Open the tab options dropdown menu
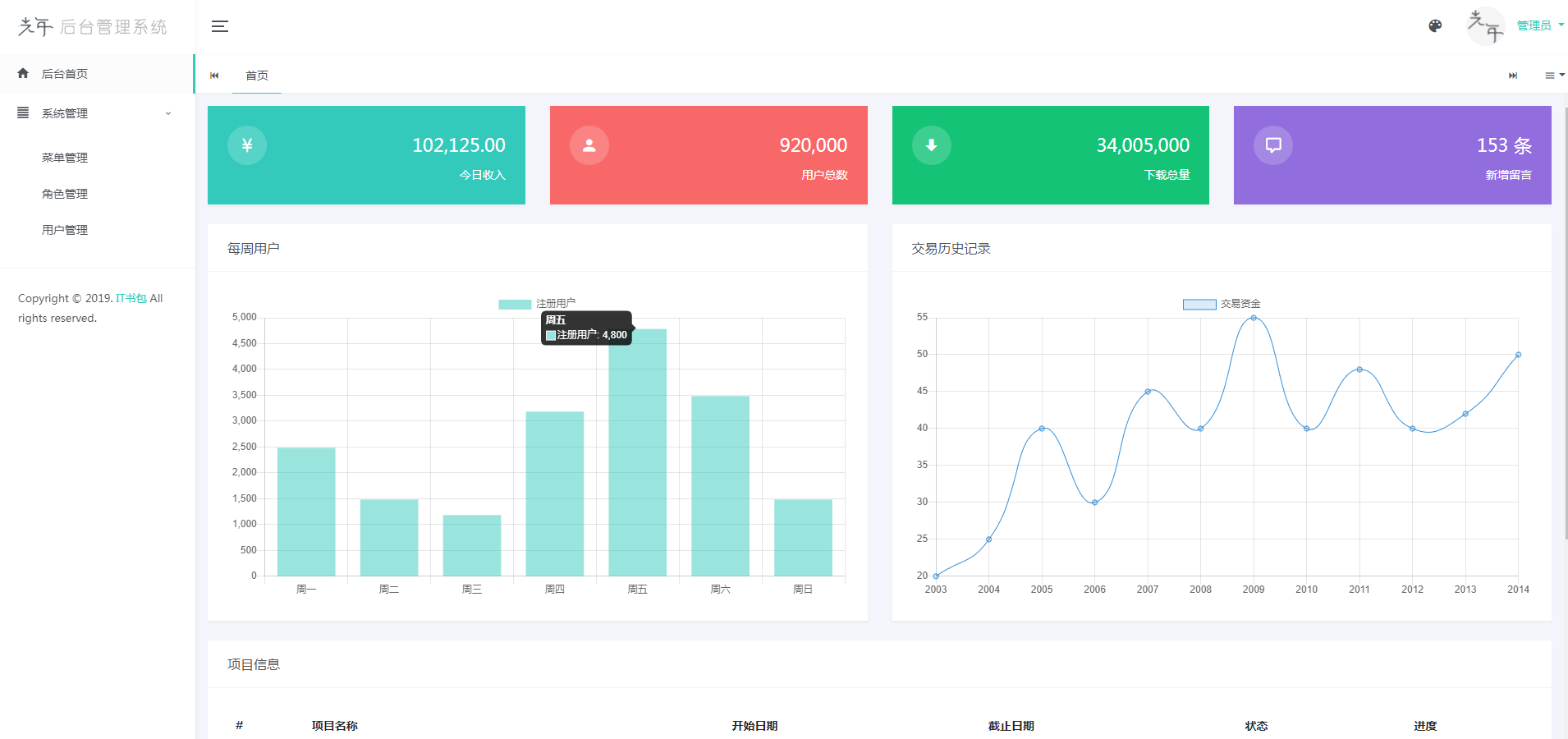The width and height of the screenshot is (1568, 739). (1554, 76)
